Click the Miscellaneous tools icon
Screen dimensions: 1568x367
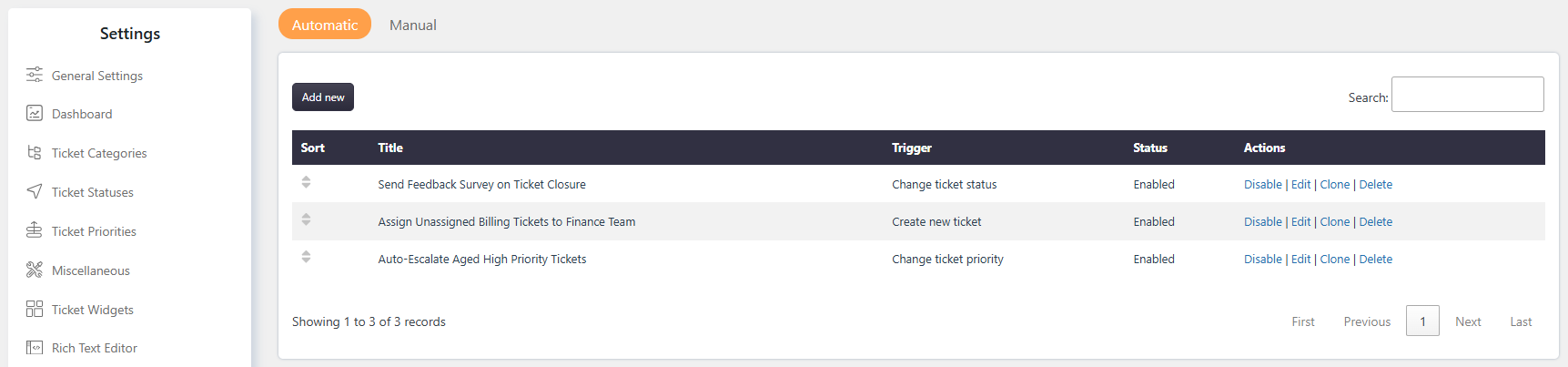[x=35, y=270]
